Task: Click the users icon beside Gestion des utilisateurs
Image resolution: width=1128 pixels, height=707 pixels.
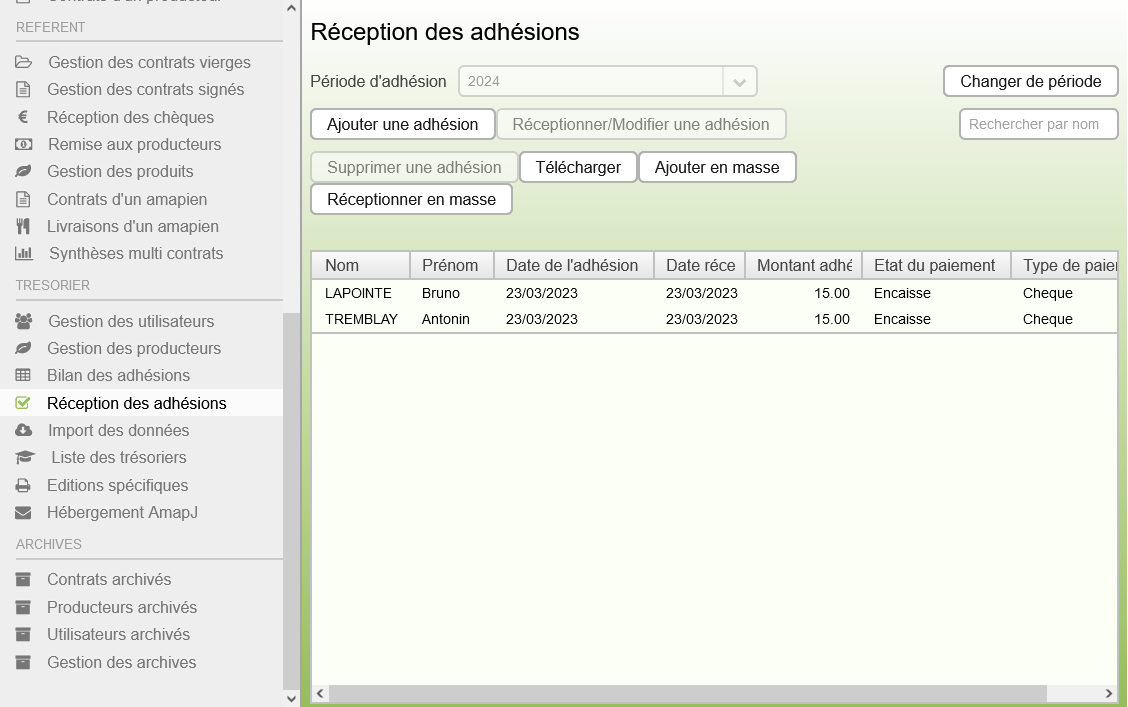Action: (x=24, y=321)
